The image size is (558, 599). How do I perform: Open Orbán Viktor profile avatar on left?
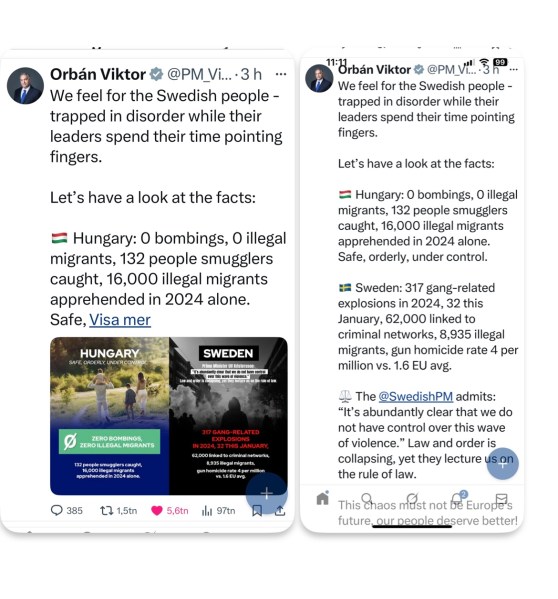25,86
